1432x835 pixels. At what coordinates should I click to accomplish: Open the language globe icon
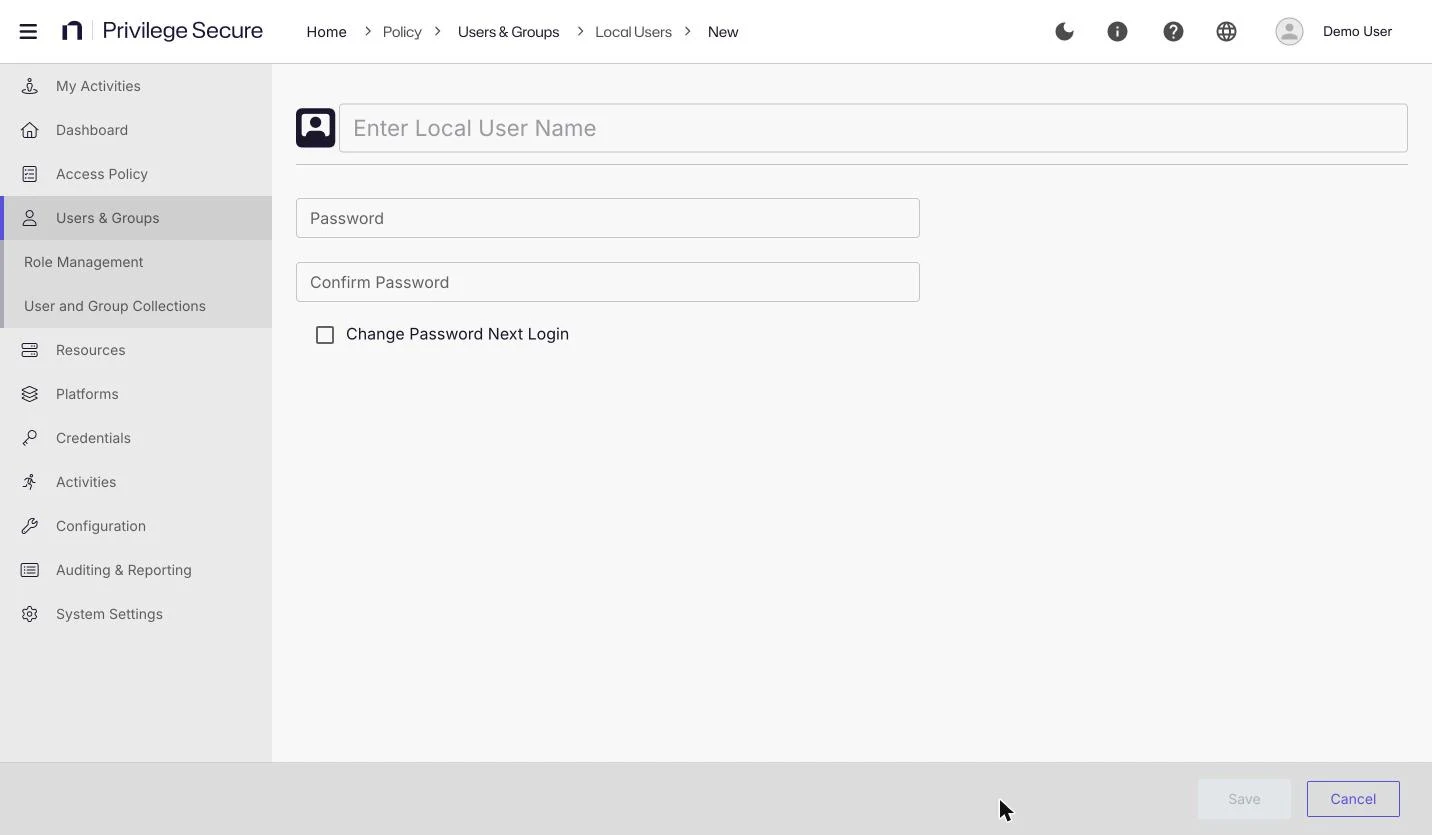1226,31
